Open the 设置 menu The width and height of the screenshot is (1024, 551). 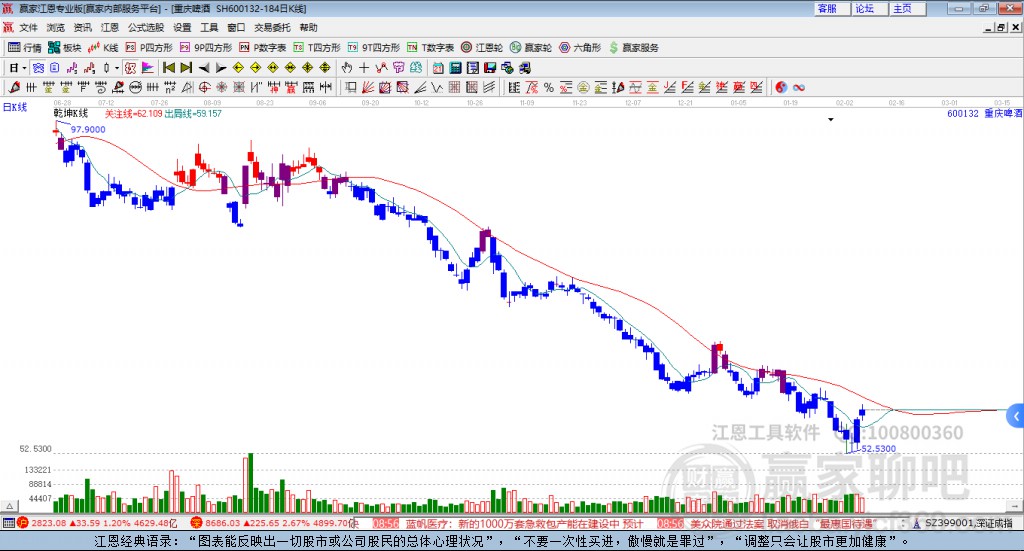coord(182,27)
